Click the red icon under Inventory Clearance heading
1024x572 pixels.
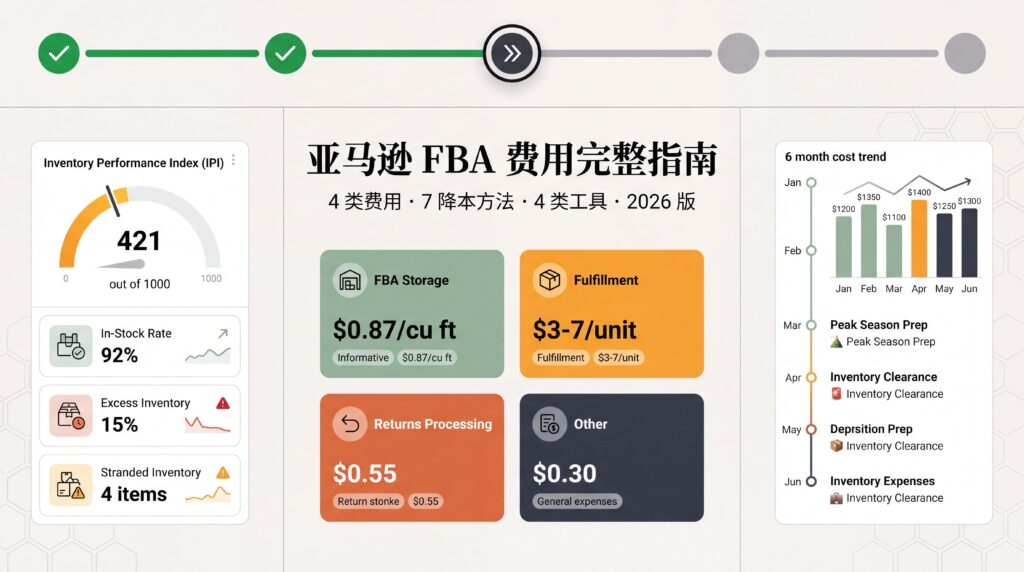pos(836,394)
